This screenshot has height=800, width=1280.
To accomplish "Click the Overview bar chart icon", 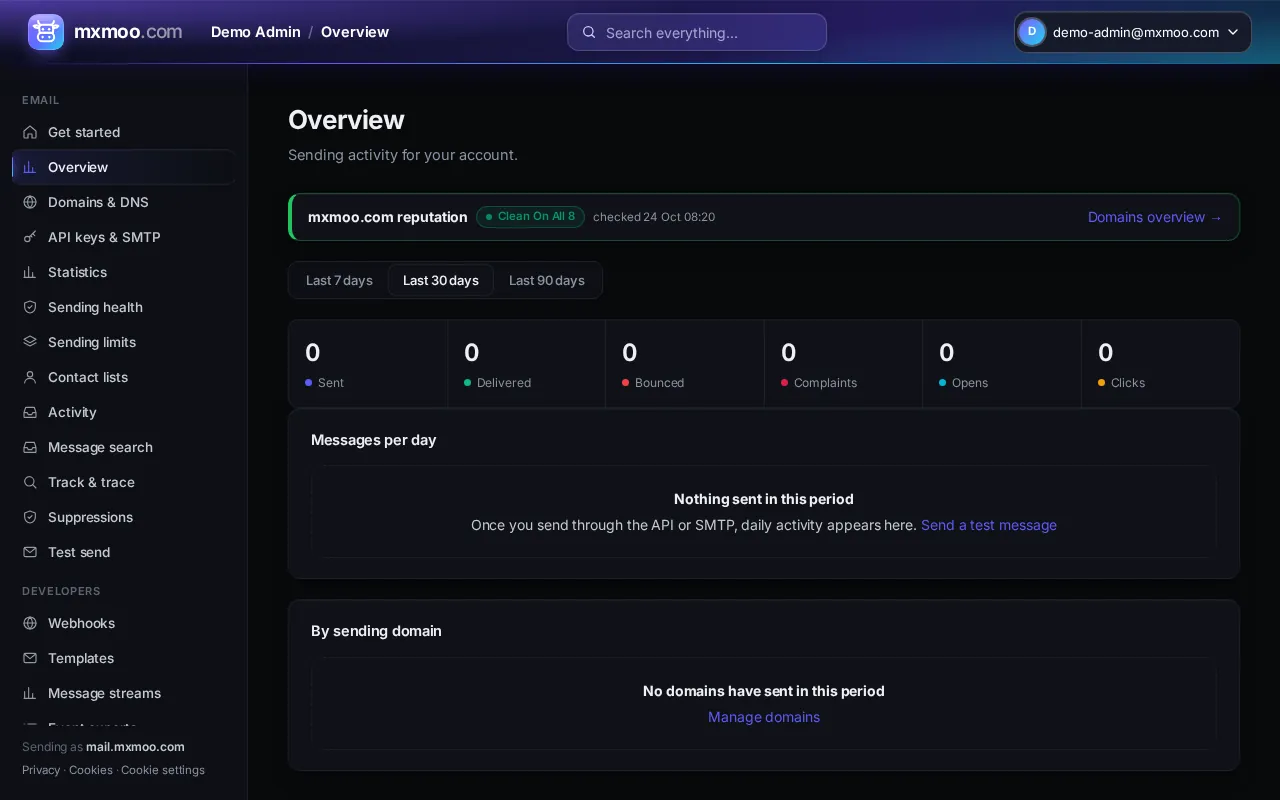I will (x=30, y=167).
